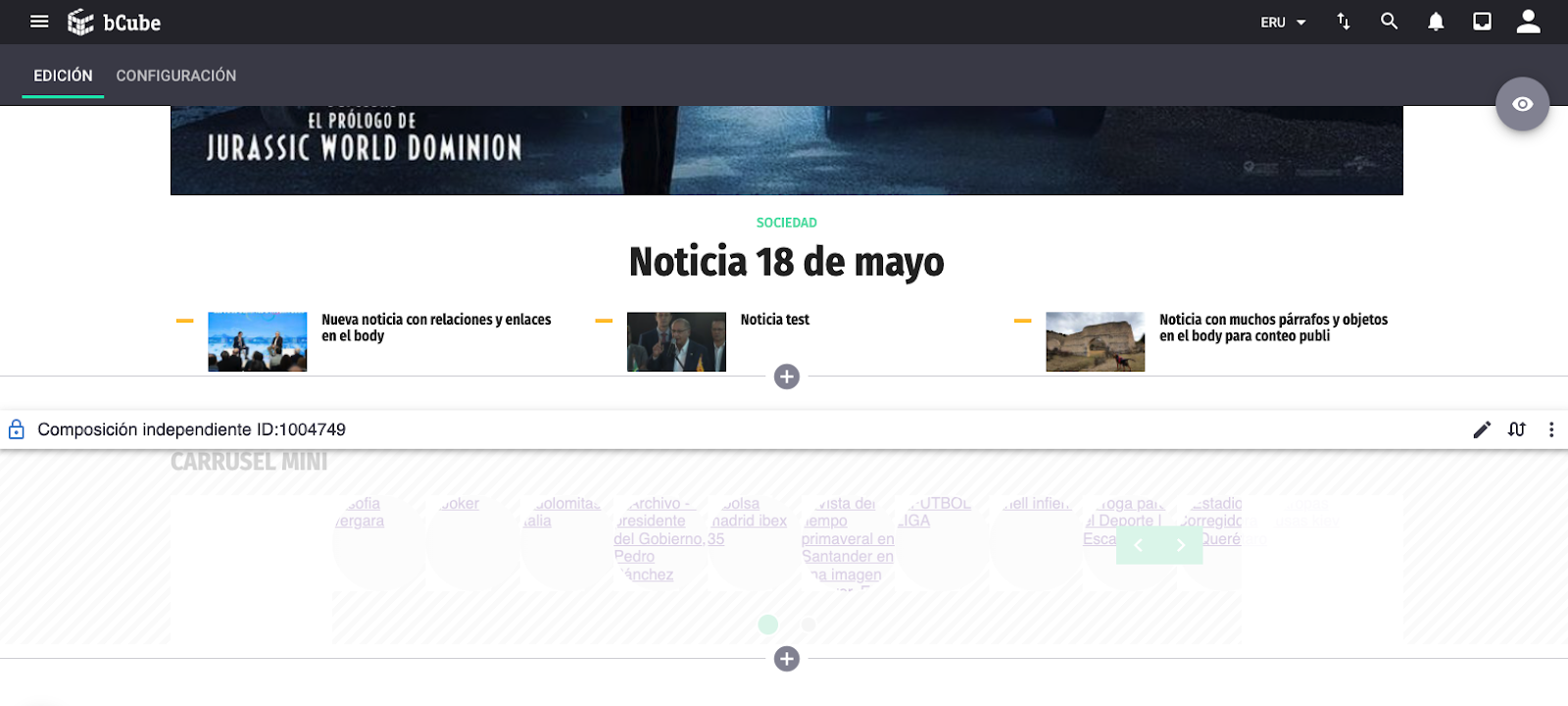Open the hamburger main menu
This screenshot has height=706, width=1568.
pyautogui.click(x=39, y=22)
